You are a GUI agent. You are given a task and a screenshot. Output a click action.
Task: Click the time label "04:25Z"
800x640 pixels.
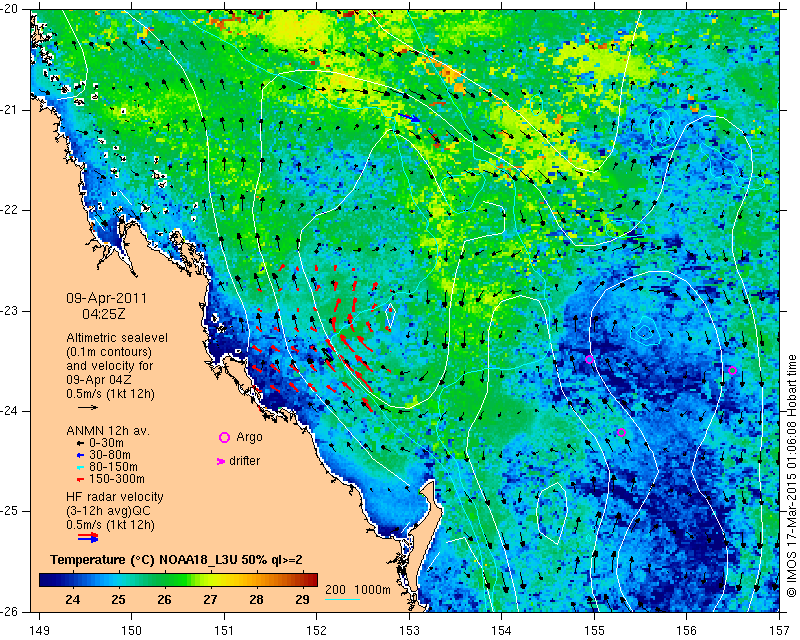point(104,314)
